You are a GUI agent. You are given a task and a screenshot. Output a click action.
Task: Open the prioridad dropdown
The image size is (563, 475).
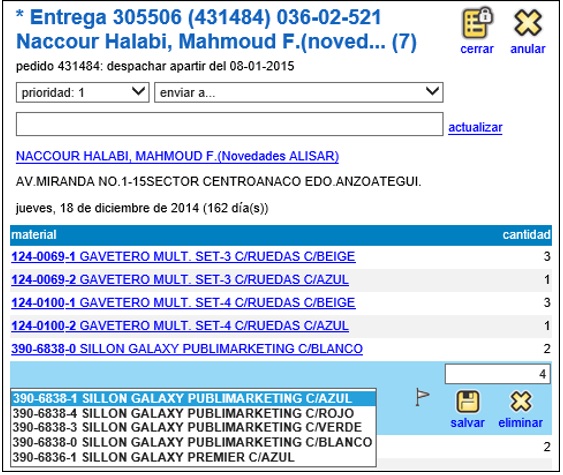point(83,93)
